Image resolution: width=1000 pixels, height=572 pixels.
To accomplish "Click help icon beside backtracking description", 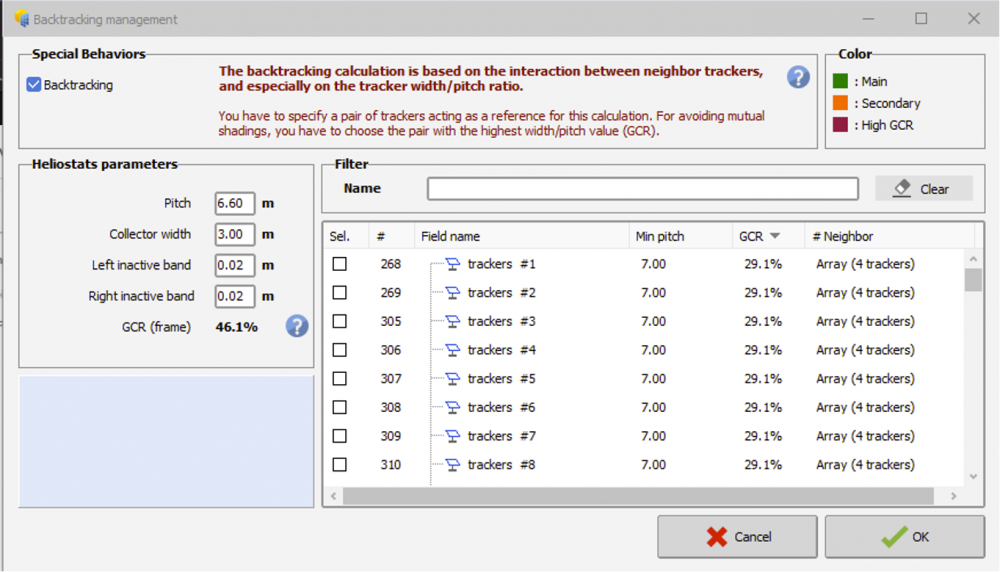I will (798, 78).
